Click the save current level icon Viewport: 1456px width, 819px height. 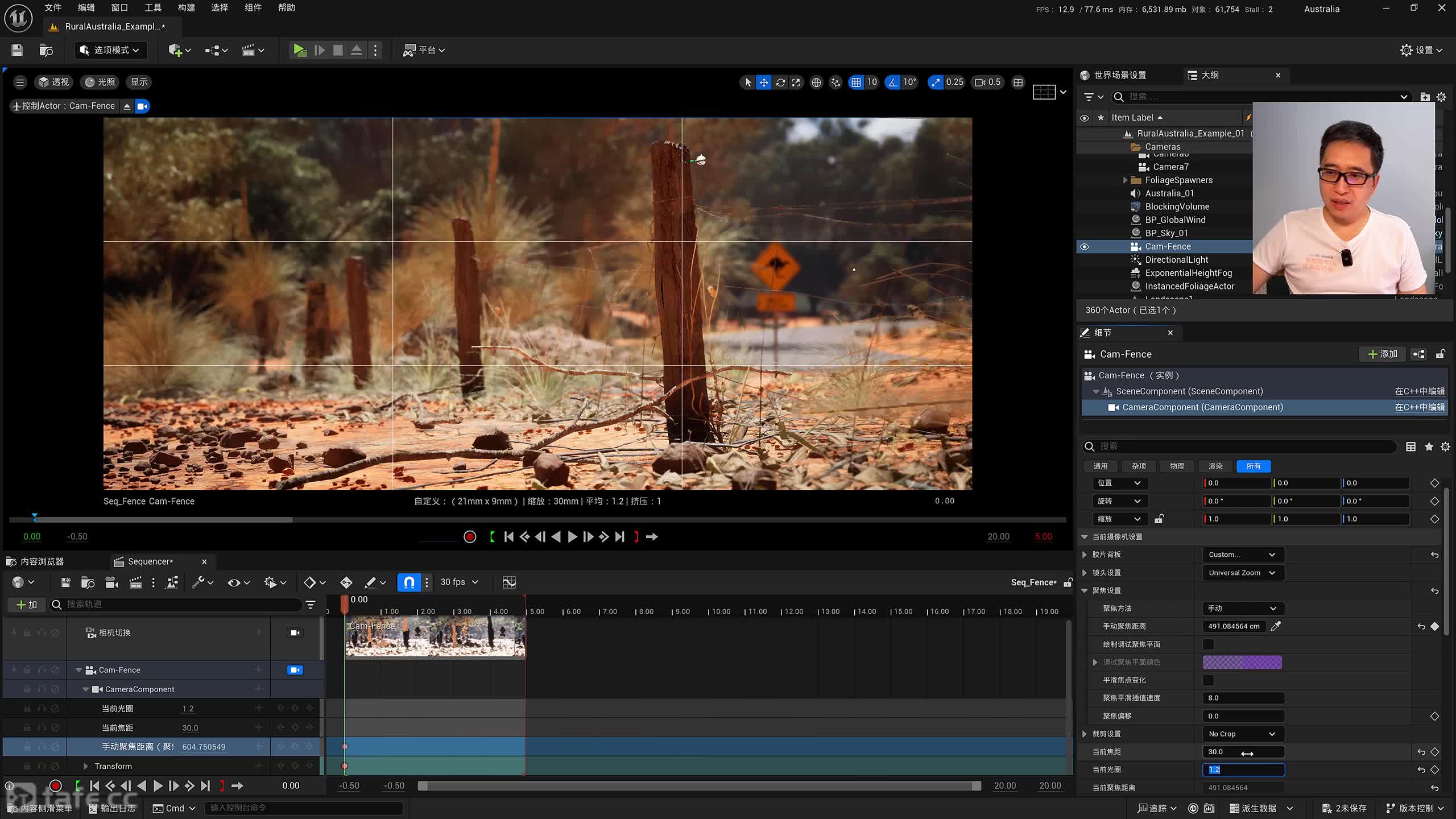pyautogui.click(x=17, y=50)
